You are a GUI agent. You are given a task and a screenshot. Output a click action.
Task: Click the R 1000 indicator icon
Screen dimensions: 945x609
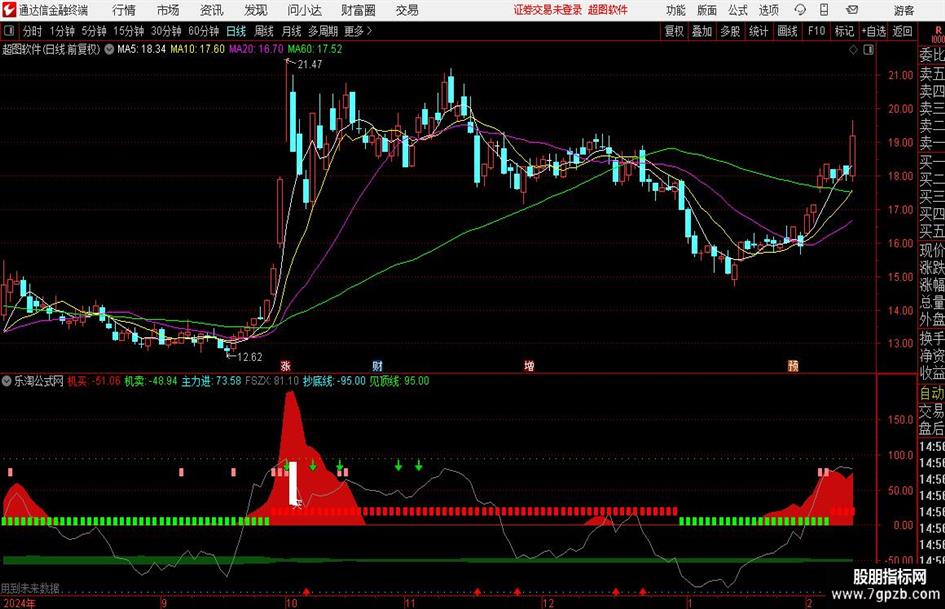point(938,34)
